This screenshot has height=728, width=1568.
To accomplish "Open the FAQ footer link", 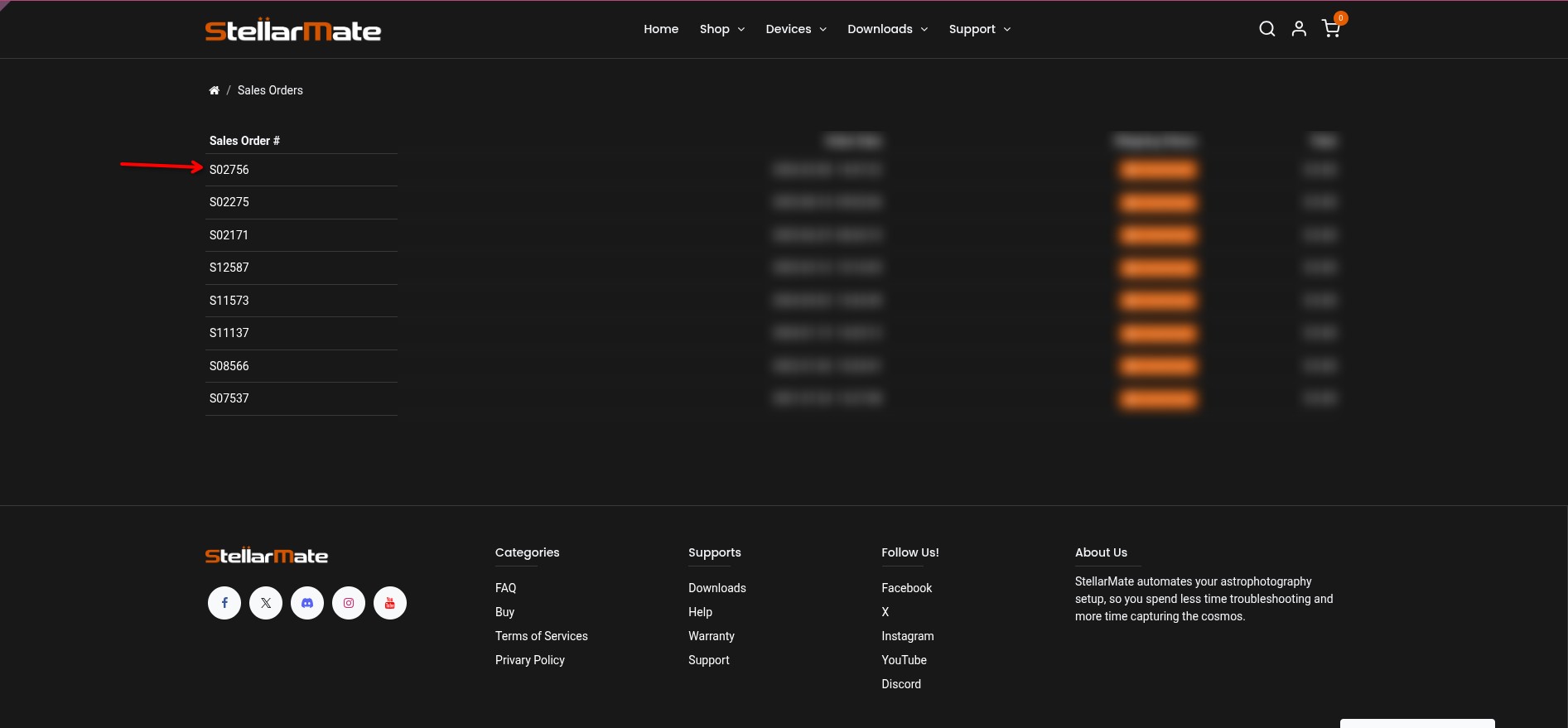I will [x=506, y=588].
